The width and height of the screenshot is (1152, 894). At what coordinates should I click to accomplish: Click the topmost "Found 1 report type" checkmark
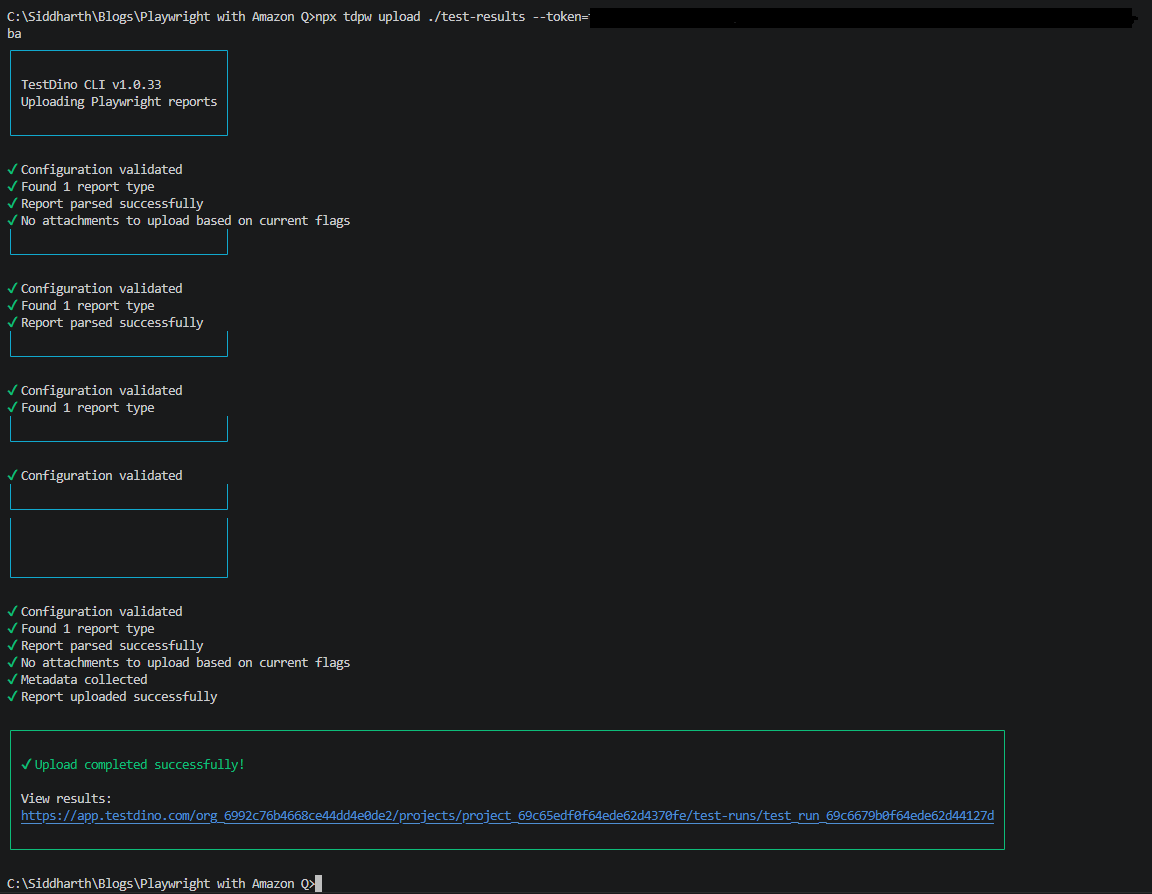point(13,187)
